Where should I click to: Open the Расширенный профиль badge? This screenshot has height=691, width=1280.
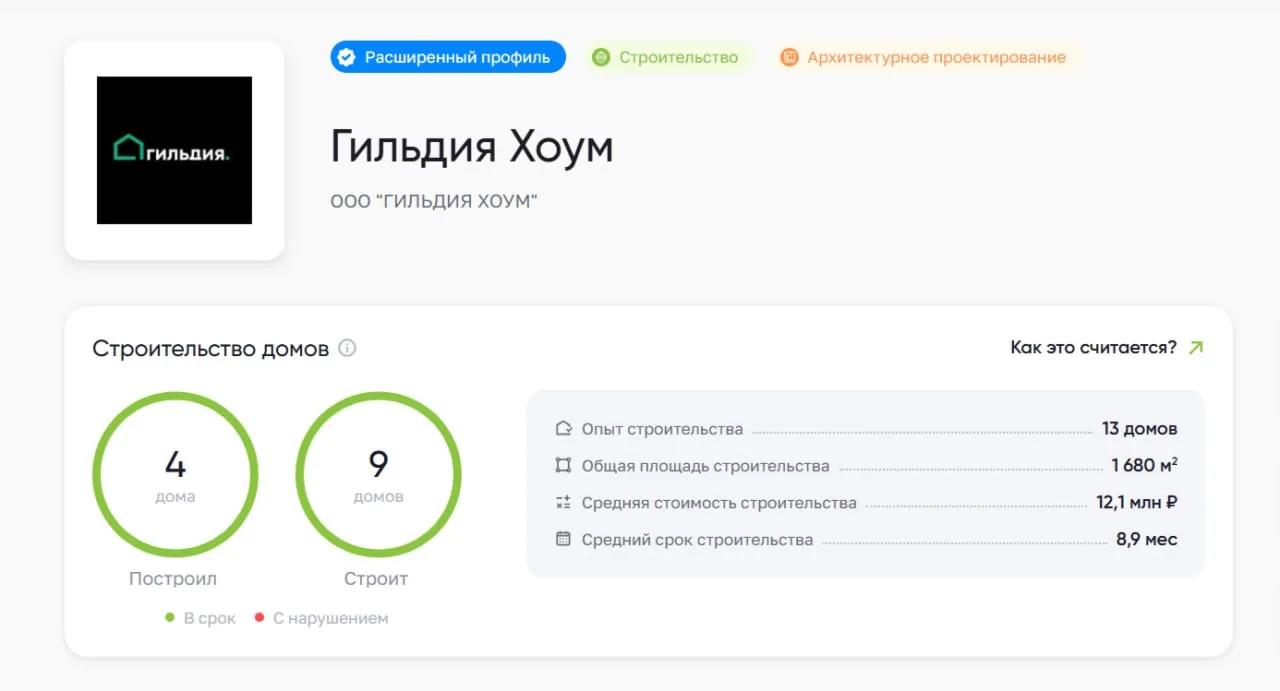448,57
